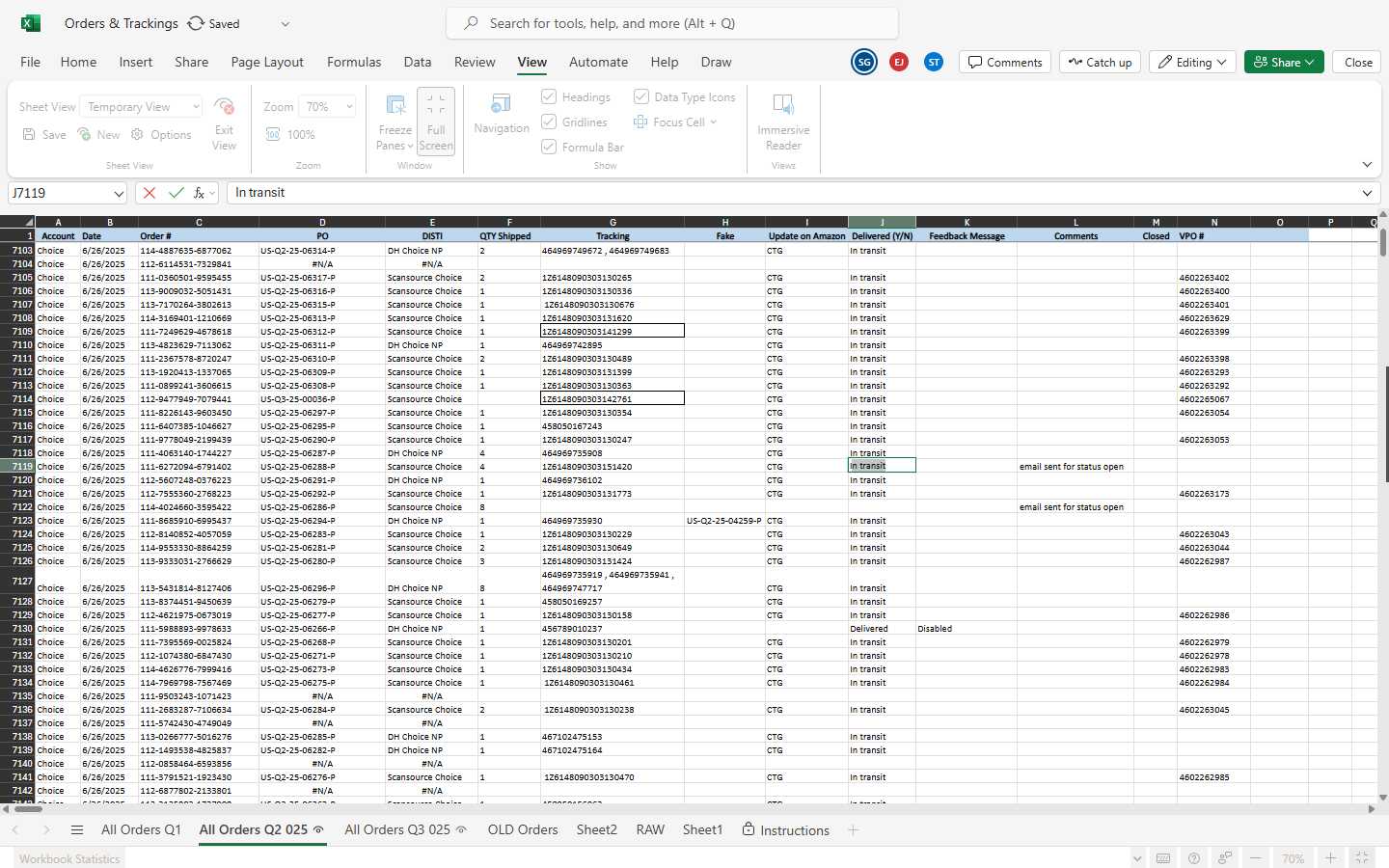Confirm entry with the checkmark icon
This screenshot has width=1389, height=868.
tap(176, 193)
